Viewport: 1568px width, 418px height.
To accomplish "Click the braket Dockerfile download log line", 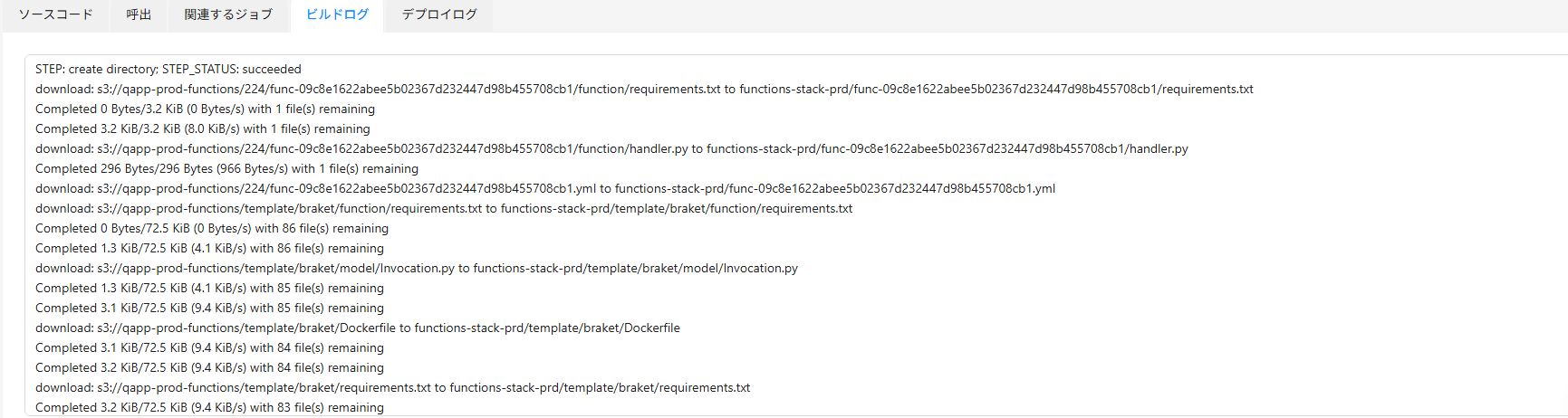I will tap(358, 328).
